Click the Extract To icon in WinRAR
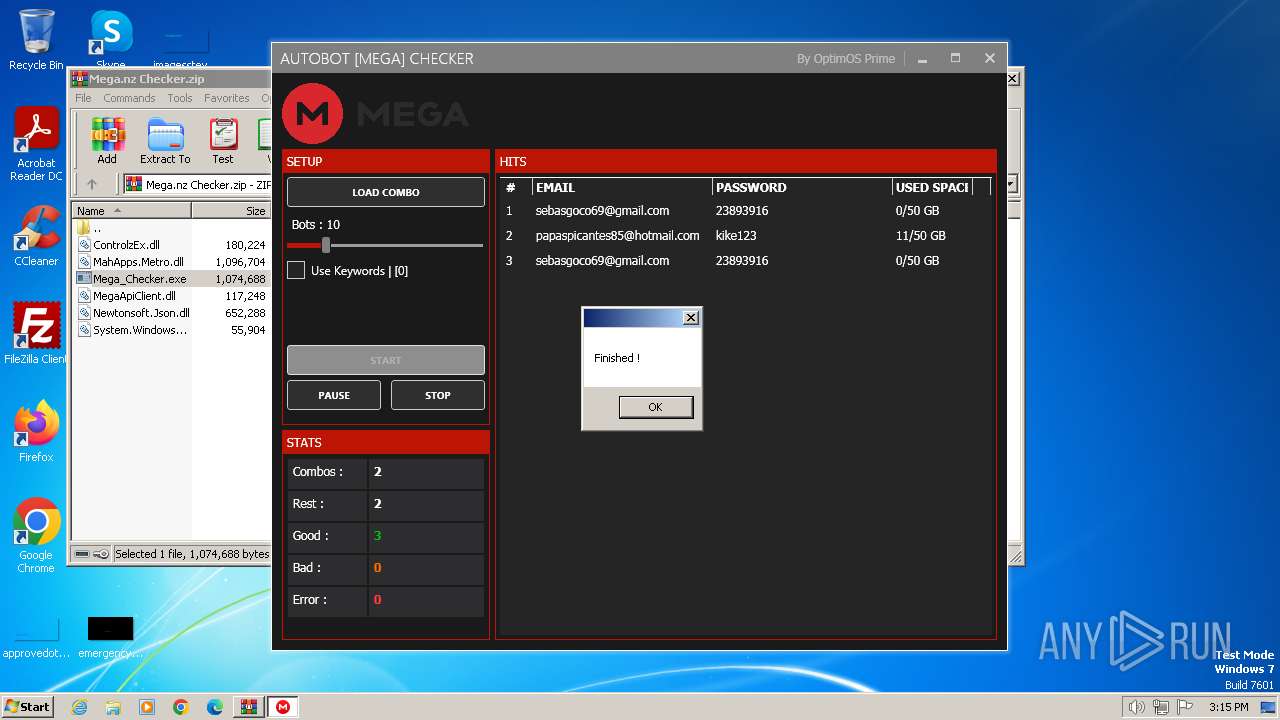This screenshot has width=1280, height=720. [x=165, y=141]
